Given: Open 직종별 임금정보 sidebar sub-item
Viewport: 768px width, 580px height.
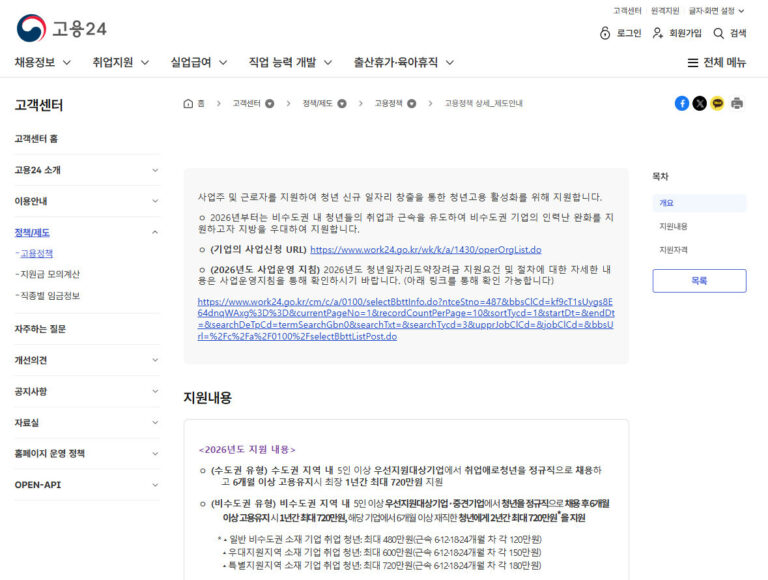Looking at the screenshot, I should pyautogui.click(x=49, y=295).
